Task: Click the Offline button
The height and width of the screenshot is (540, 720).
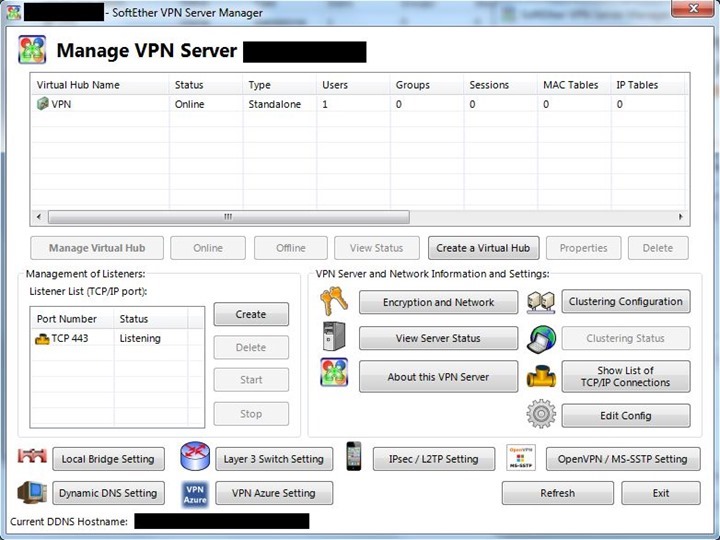Action: pyautogui.click(x=291, y=248)
